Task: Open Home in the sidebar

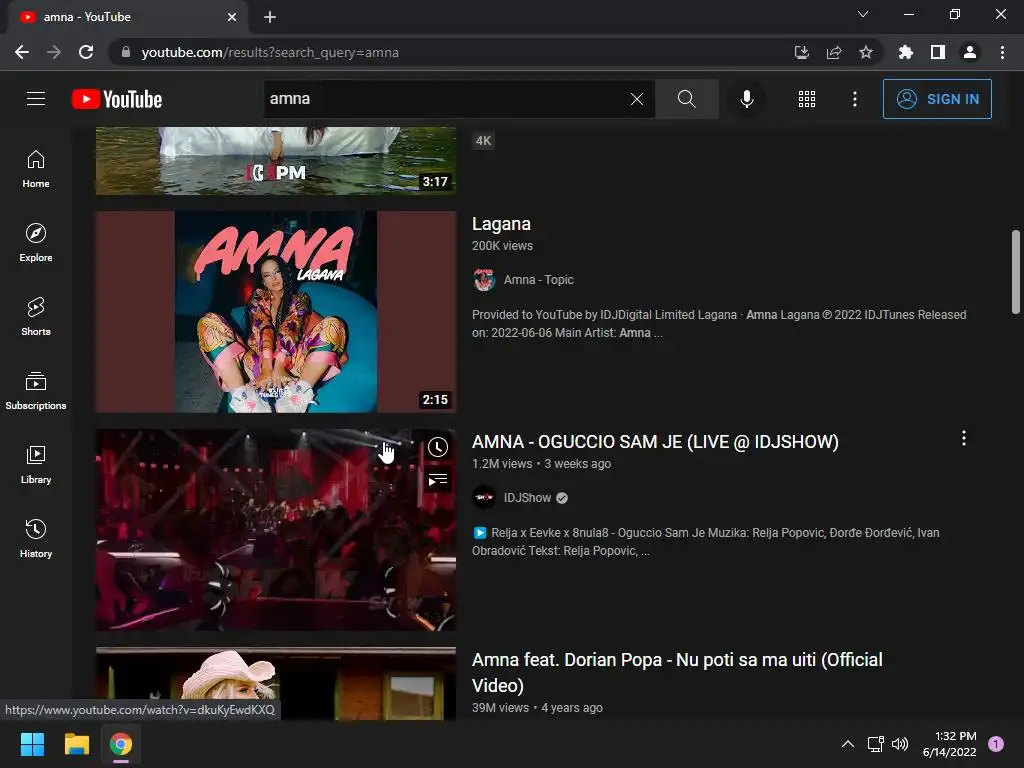Action: (x=36, y=169)
